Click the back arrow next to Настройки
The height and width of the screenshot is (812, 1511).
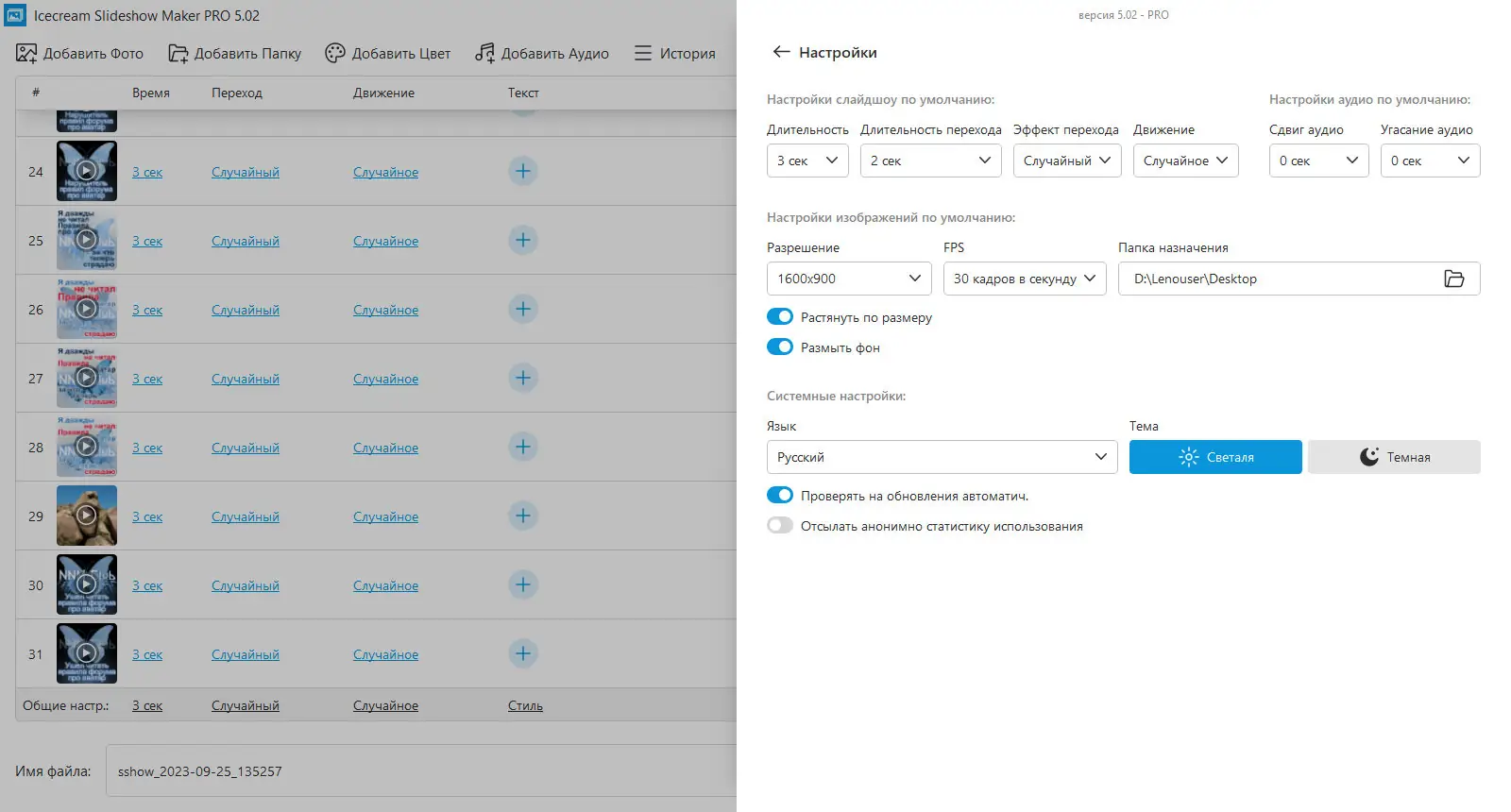pos(781,52)
